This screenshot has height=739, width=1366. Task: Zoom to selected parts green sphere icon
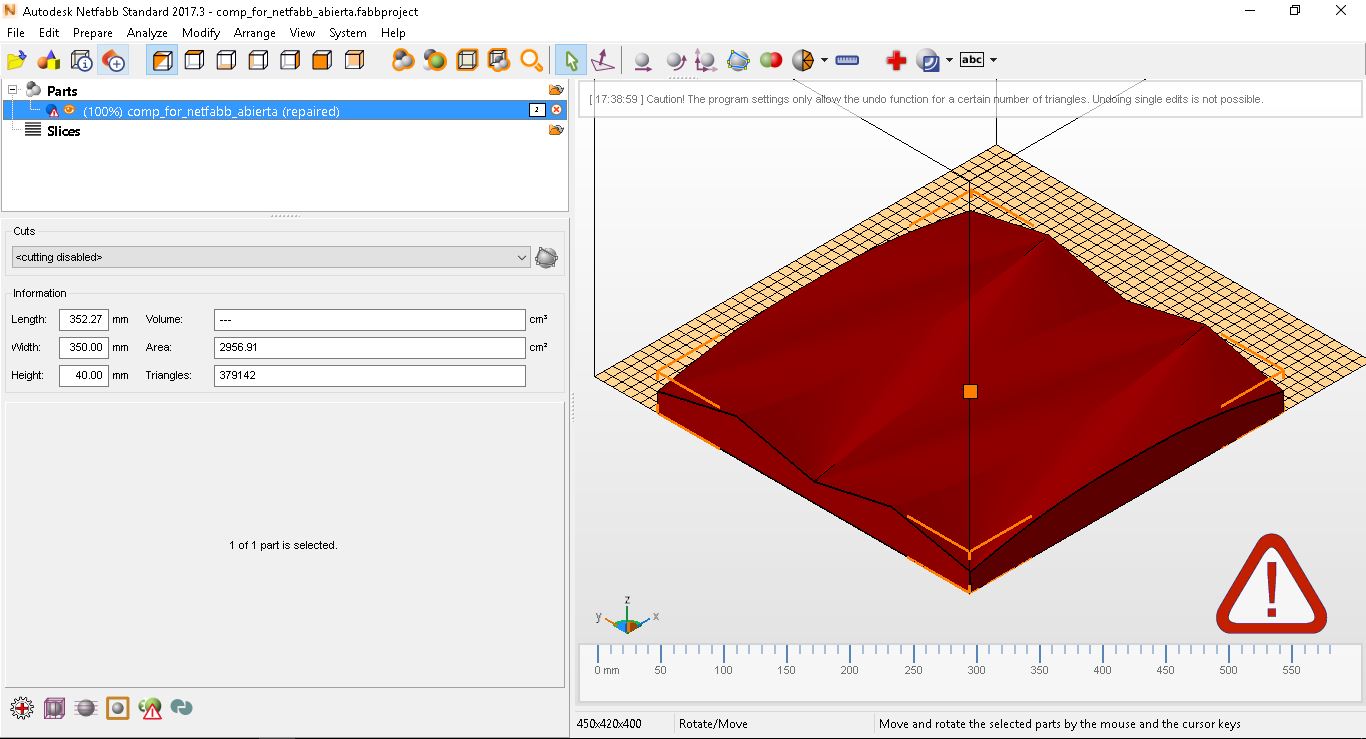click(435, 61)
